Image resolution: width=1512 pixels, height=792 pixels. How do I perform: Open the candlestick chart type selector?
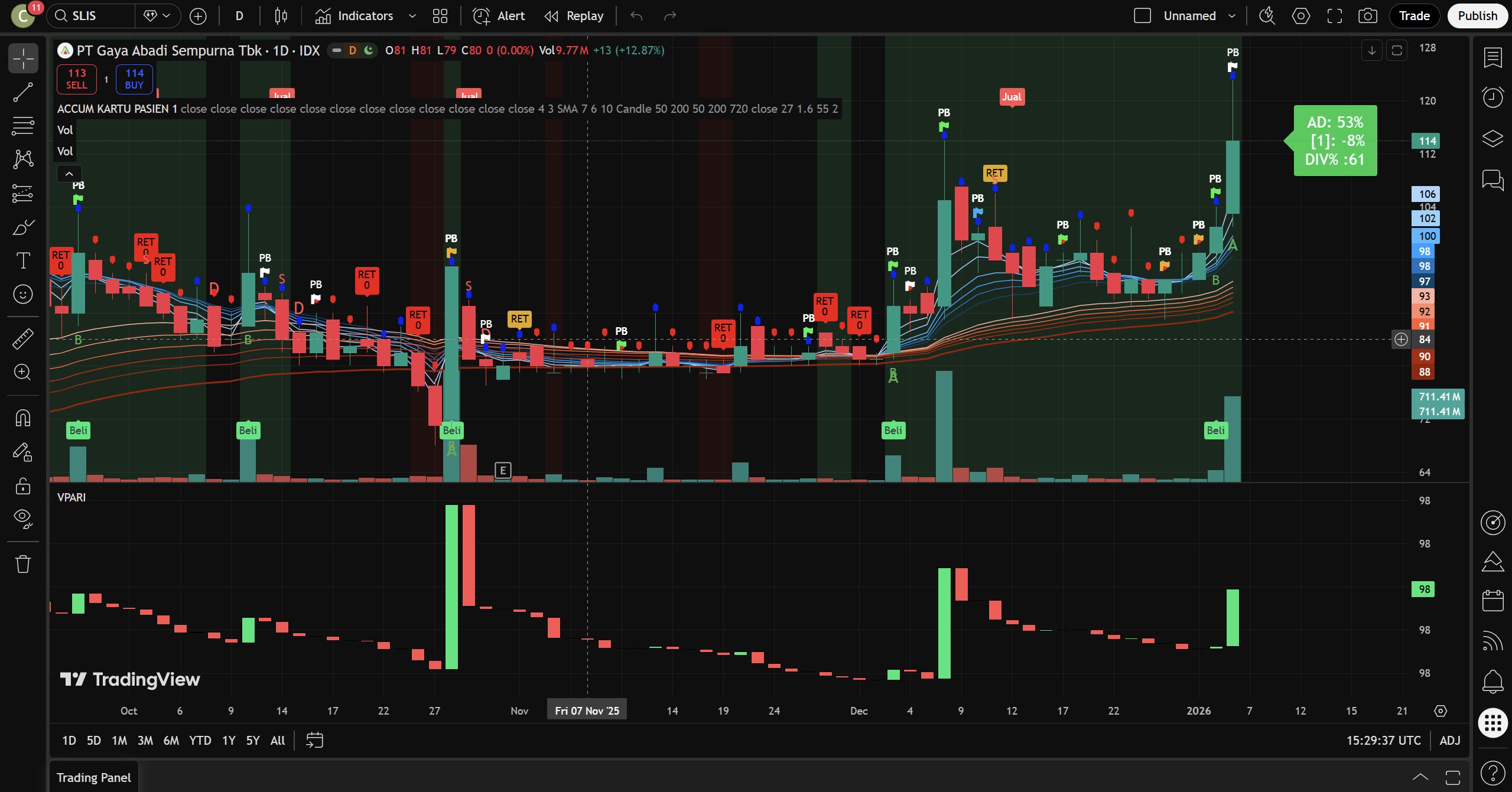[281, 16]
